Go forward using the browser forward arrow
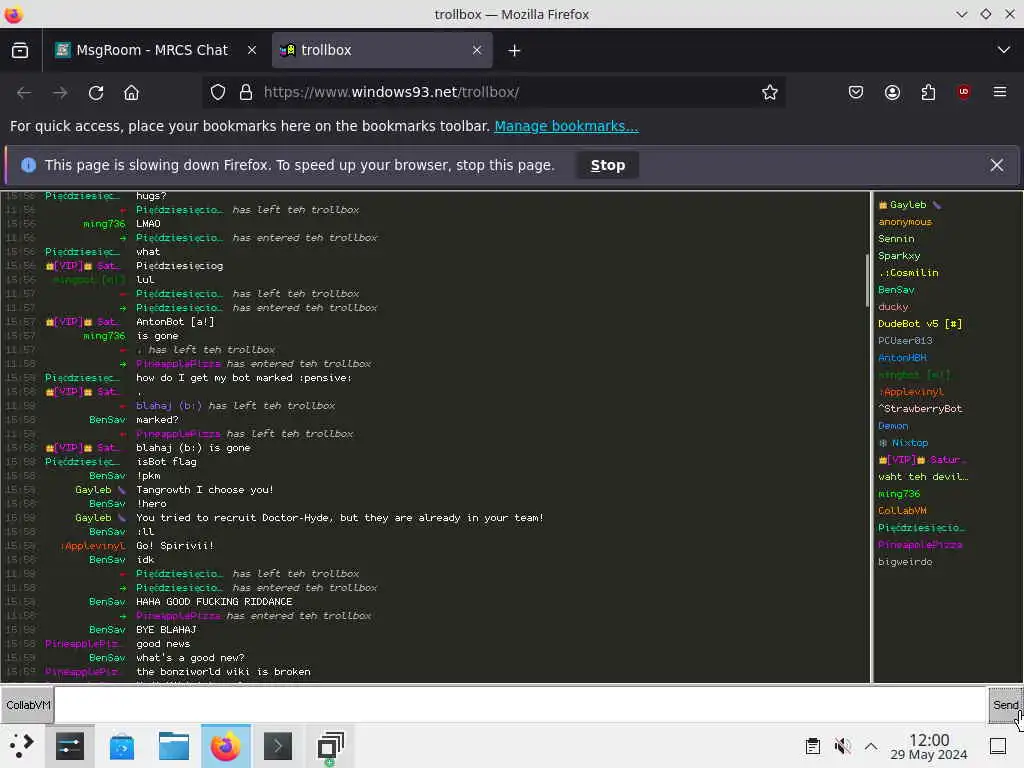 pos(60,93)
